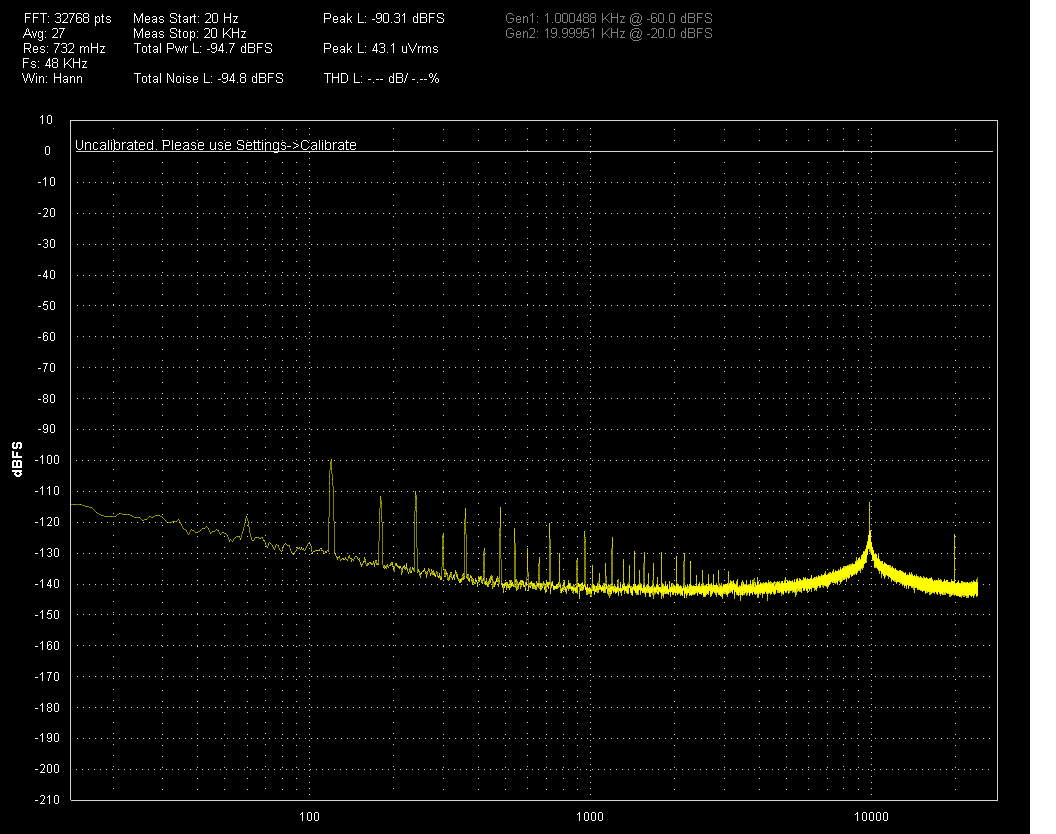Select the Win: Hann label
Image resolution: width=1056 pixels, height=834 pixels.
coord(53,78)
